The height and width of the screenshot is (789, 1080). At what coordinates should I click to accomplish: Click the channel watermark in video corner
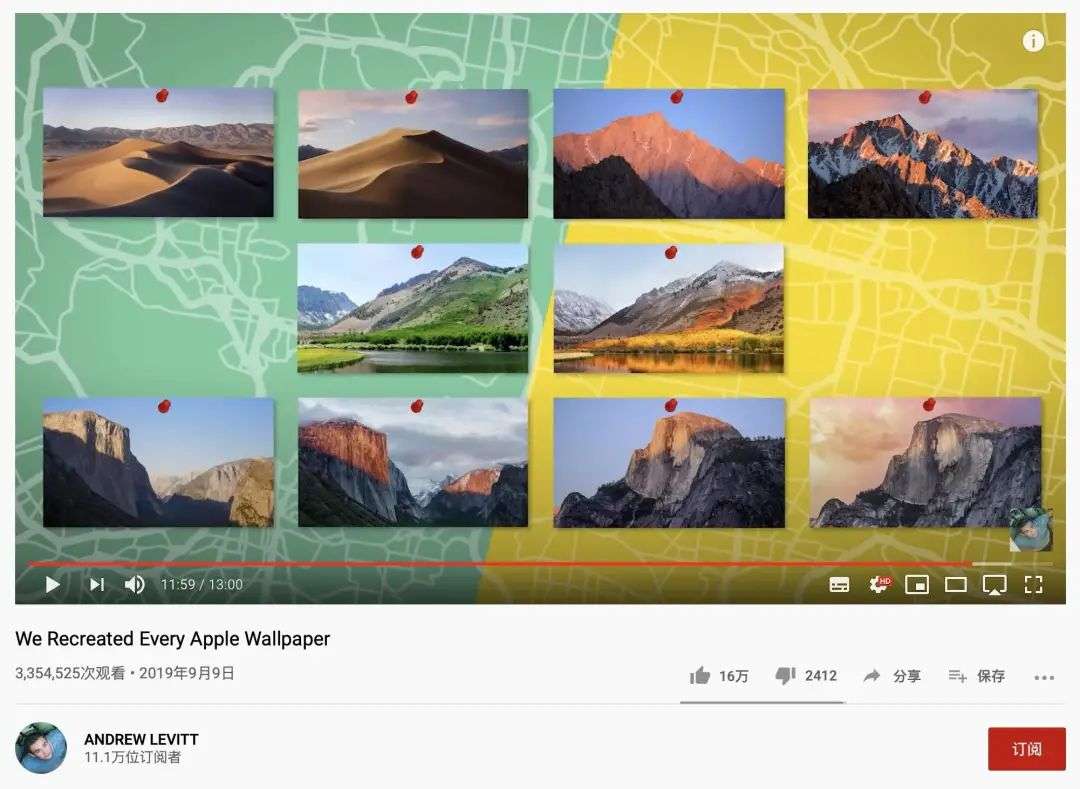tap(1030, 529)
